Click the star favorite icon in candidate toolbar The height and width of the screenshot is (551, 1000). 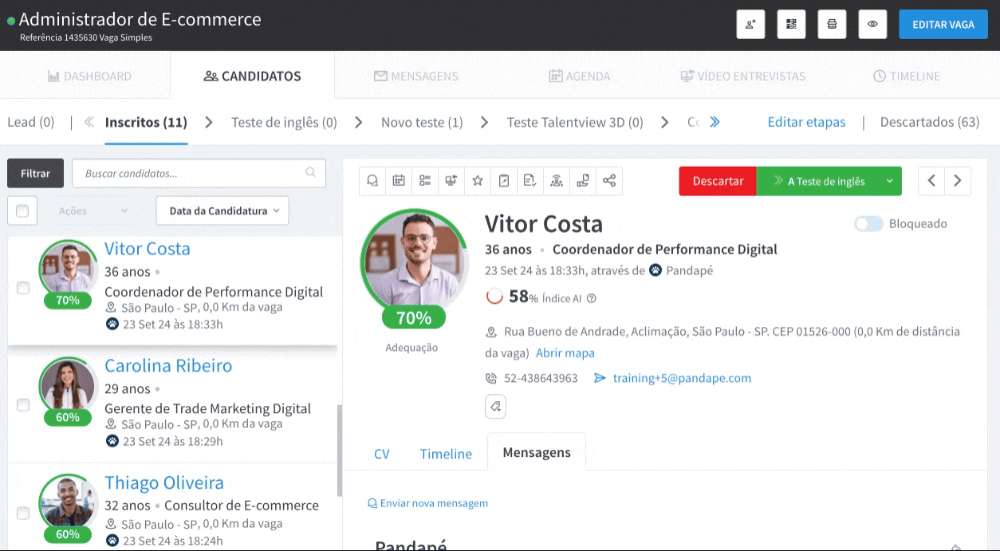477,181
